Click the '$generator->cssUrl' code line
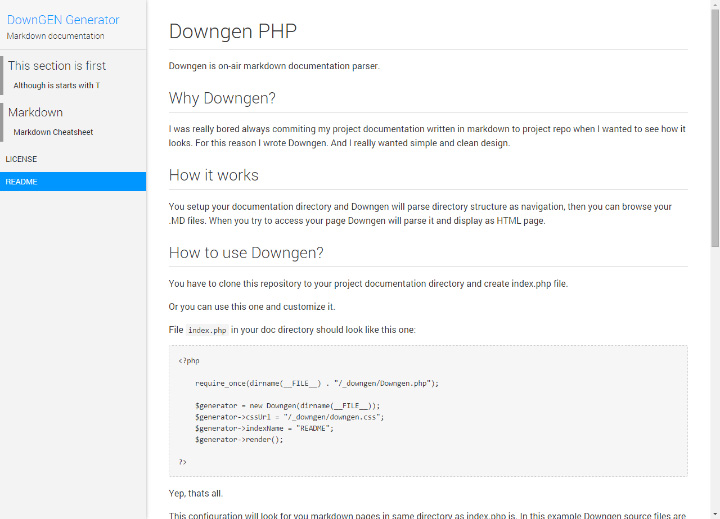This screenshot has width=720, height=519. (x=289, y=417)
